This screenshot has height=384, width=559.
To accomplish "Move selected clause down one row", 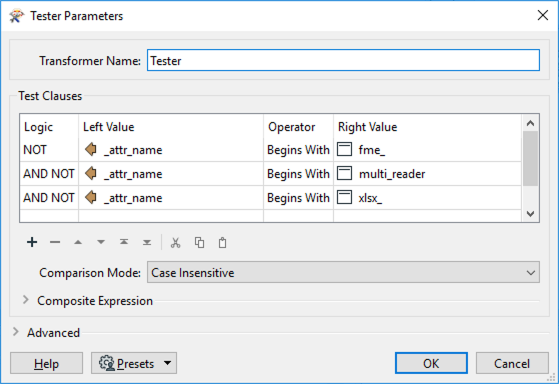I will click(101, 242).
